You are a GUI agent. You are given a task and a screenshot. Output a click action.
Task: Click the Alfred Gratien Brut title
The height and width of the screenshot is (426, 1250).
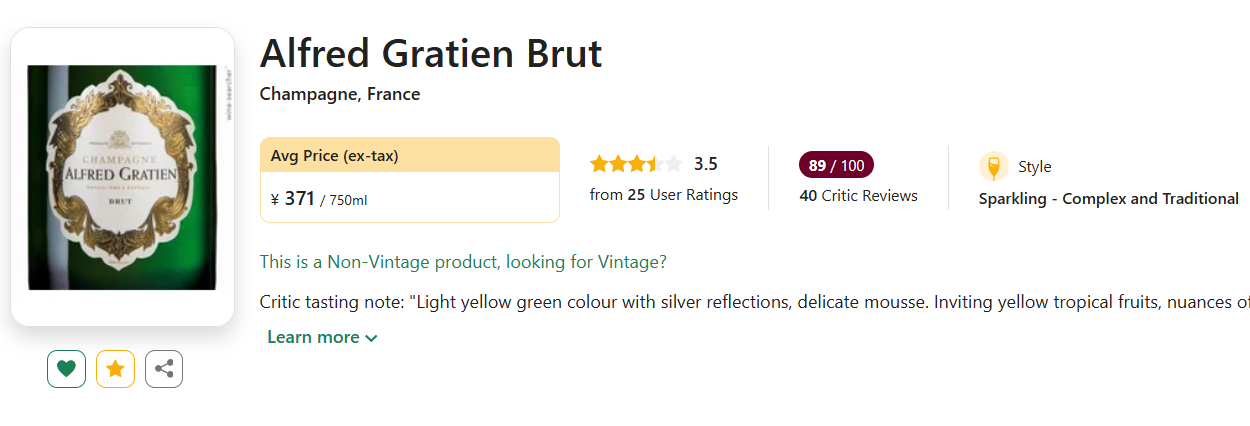(431, 53)
